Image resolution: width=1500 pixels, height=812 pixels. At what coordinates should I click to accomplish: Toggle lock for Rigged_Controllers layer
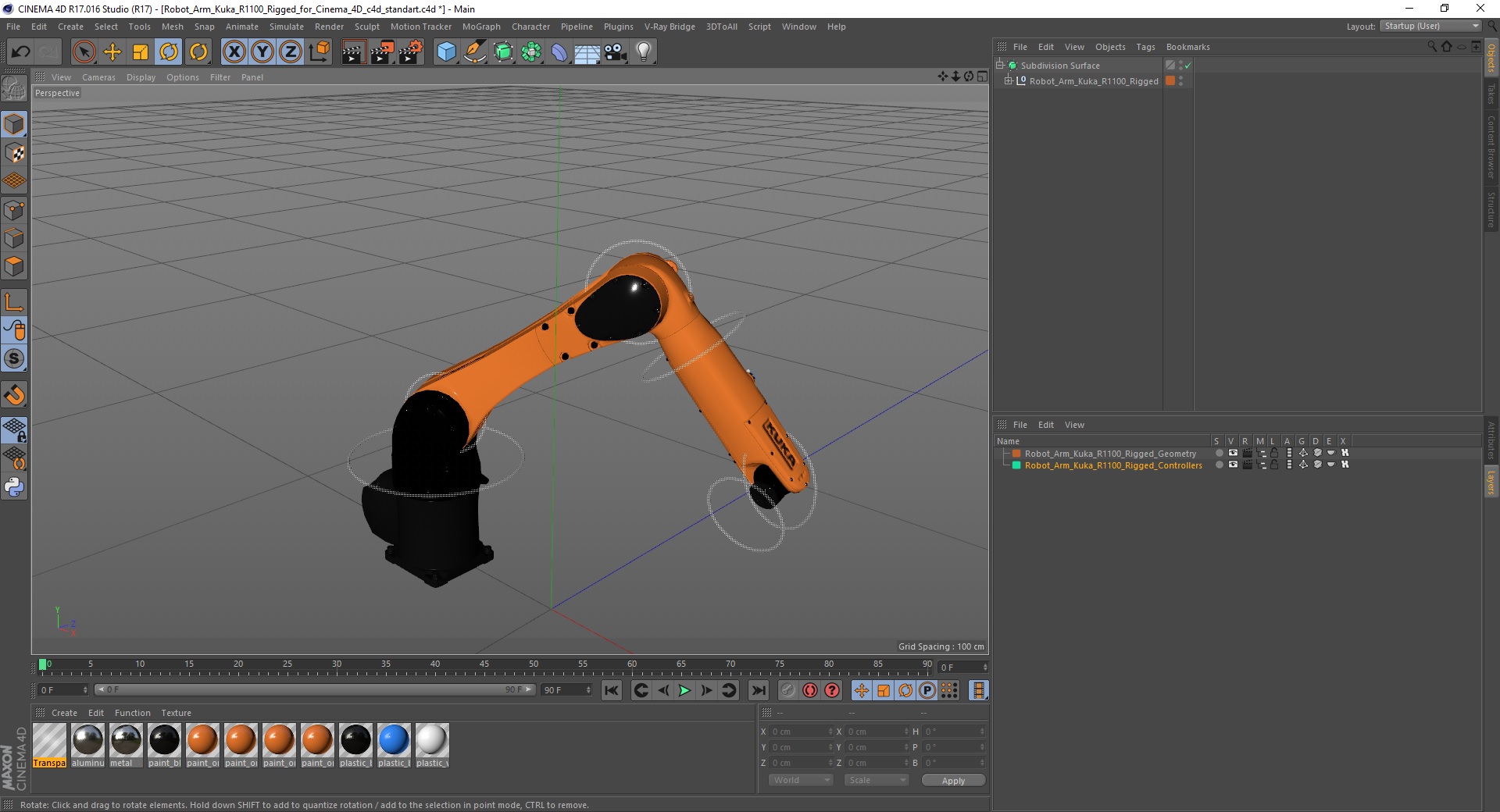[x=1274, y=465]
